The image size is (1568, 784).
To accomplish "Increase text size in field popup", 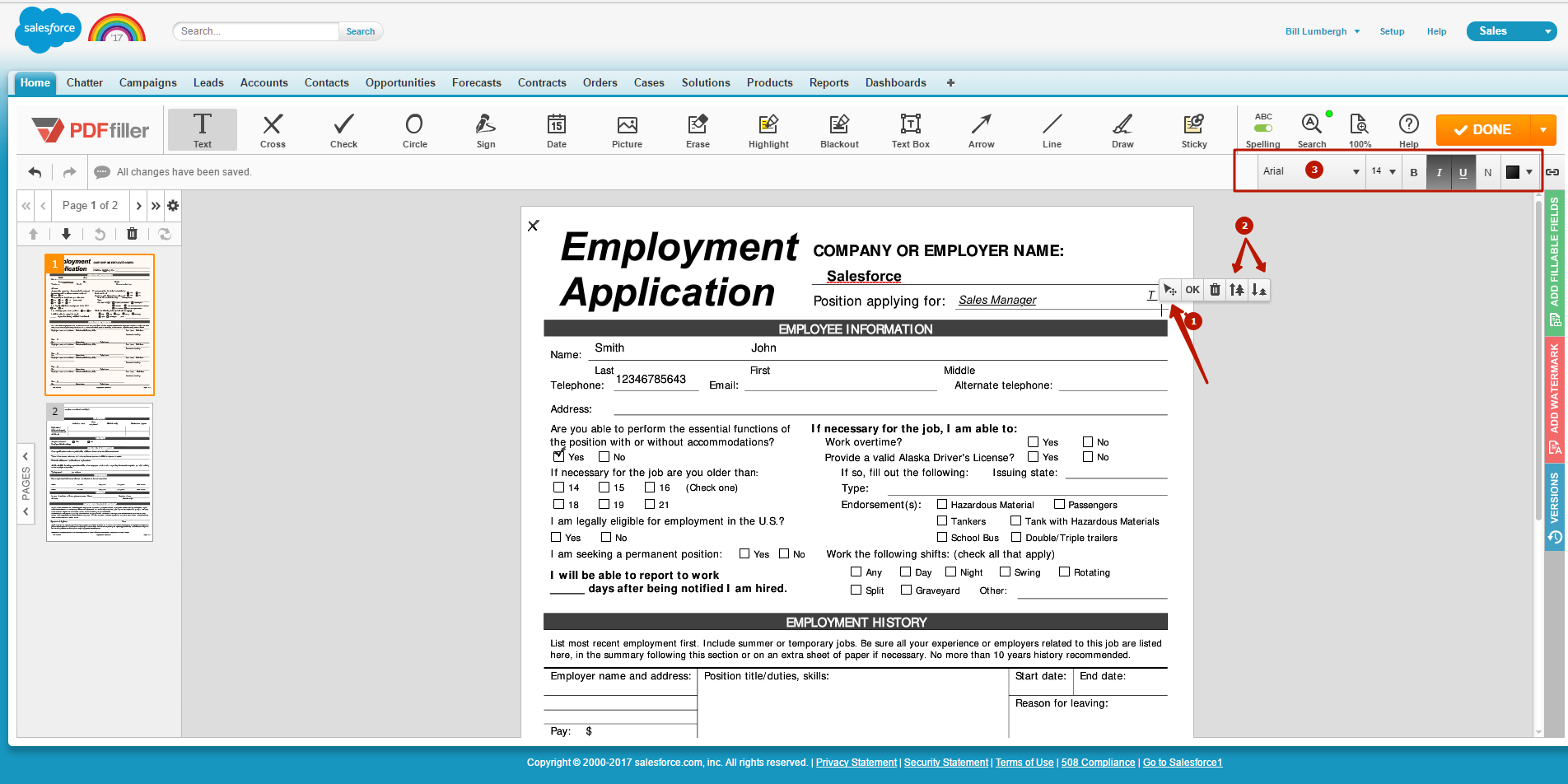I will [x=1237, y=290].
